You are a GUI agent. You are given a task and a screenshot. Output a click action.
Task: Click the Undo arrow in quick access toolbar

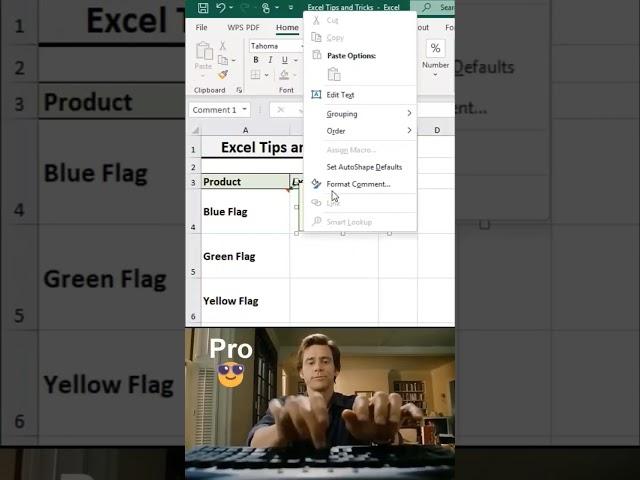click(x=221, y=7)
